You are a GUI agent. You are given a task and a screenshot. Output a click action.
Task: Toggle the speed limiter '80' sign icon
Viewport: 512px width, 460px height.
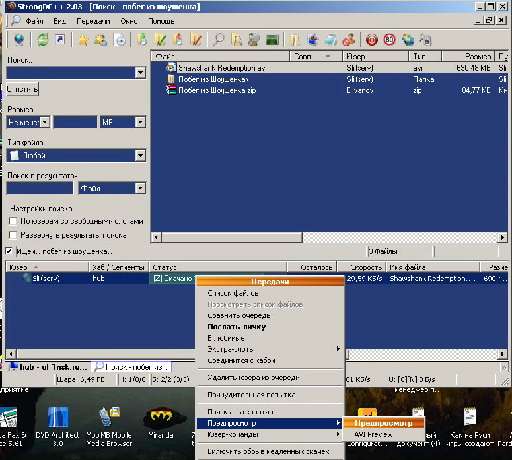(x=389, y=40)
